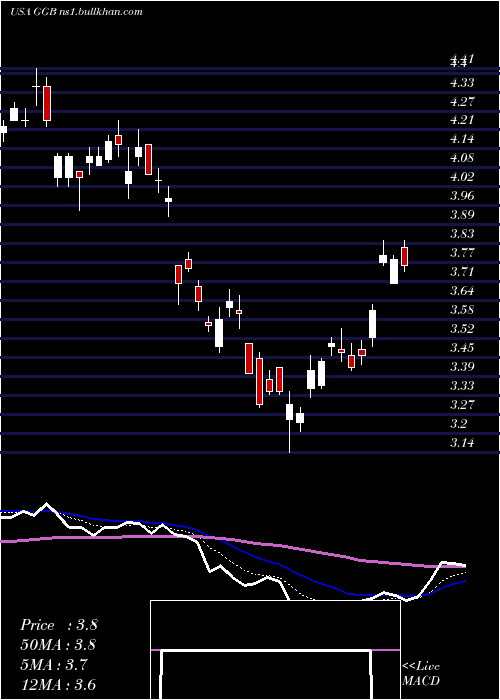The height and width of the screenshot is (700, 500).
Task: Click the 3.58 price axis label
Action: coord(462,310)
